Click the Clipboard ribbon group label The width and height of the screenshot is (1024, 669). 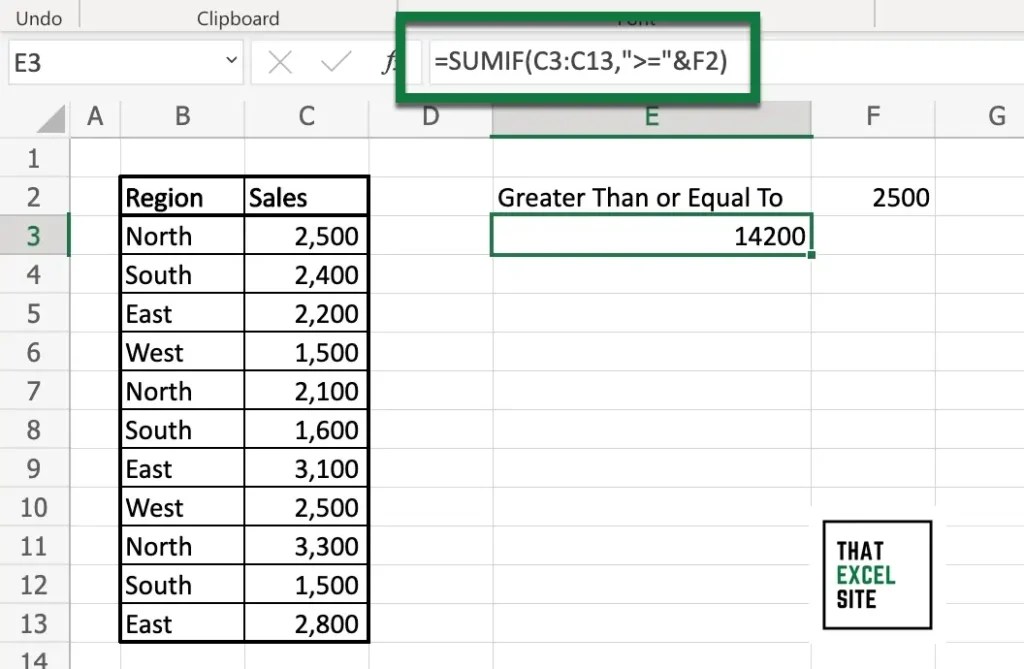click(237, 17)
